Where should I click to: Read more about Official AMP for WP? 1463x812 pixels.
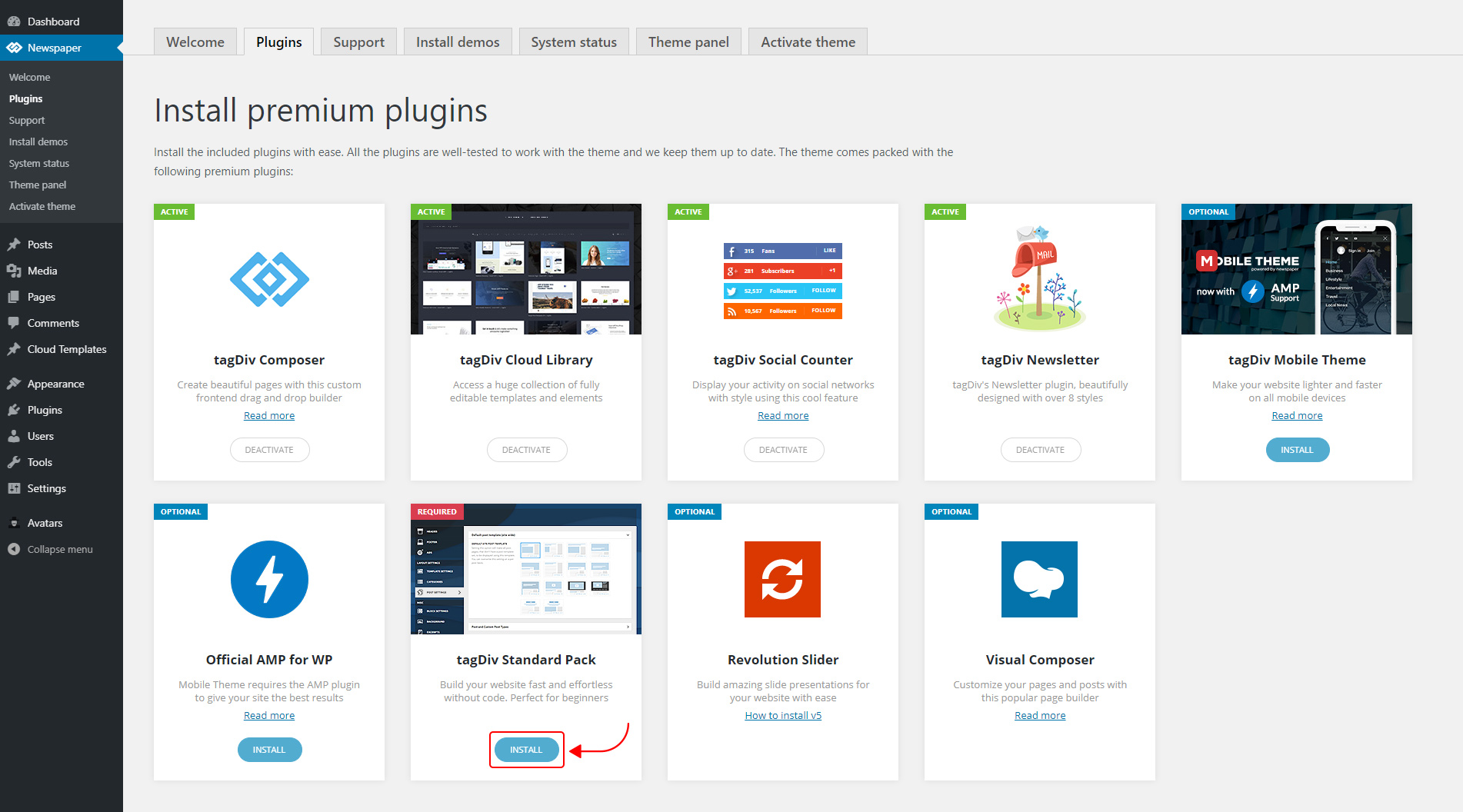269,715
